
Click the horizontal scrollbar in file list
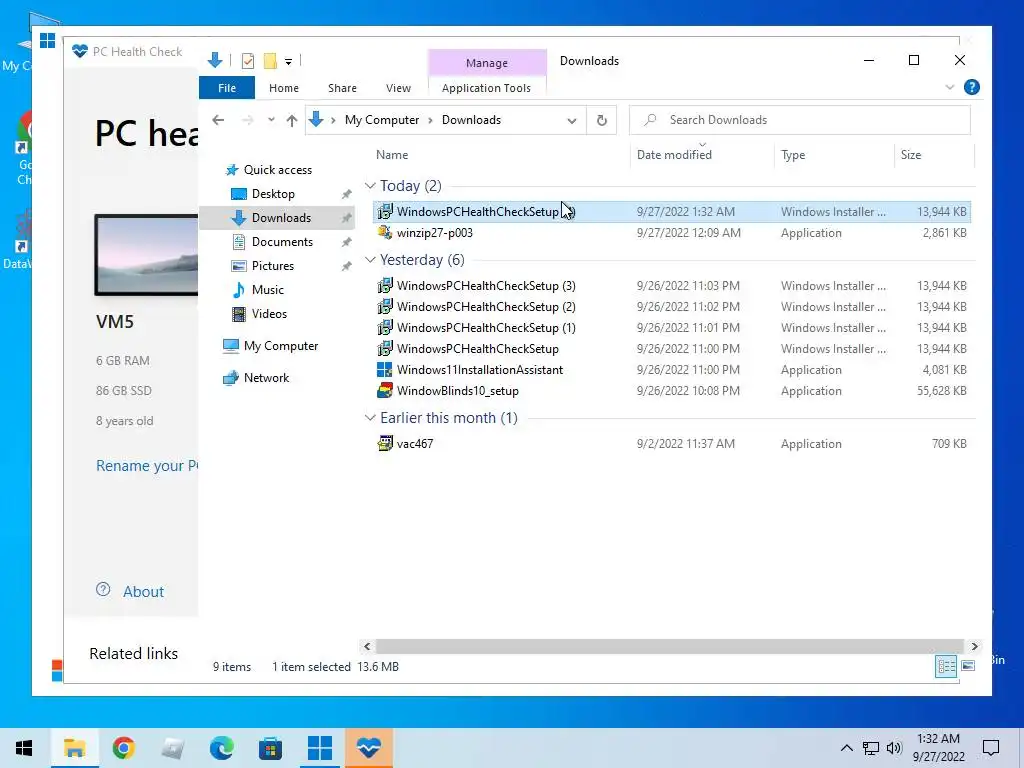click(x=669, y=647)
